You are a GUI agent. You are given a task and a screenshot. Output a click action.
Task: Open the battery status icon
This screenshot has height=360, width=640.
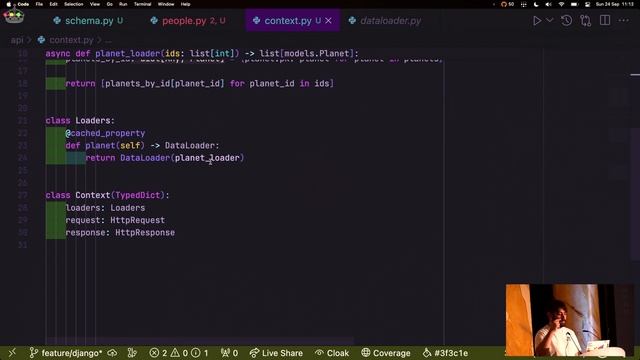click(x=574, y=4)
